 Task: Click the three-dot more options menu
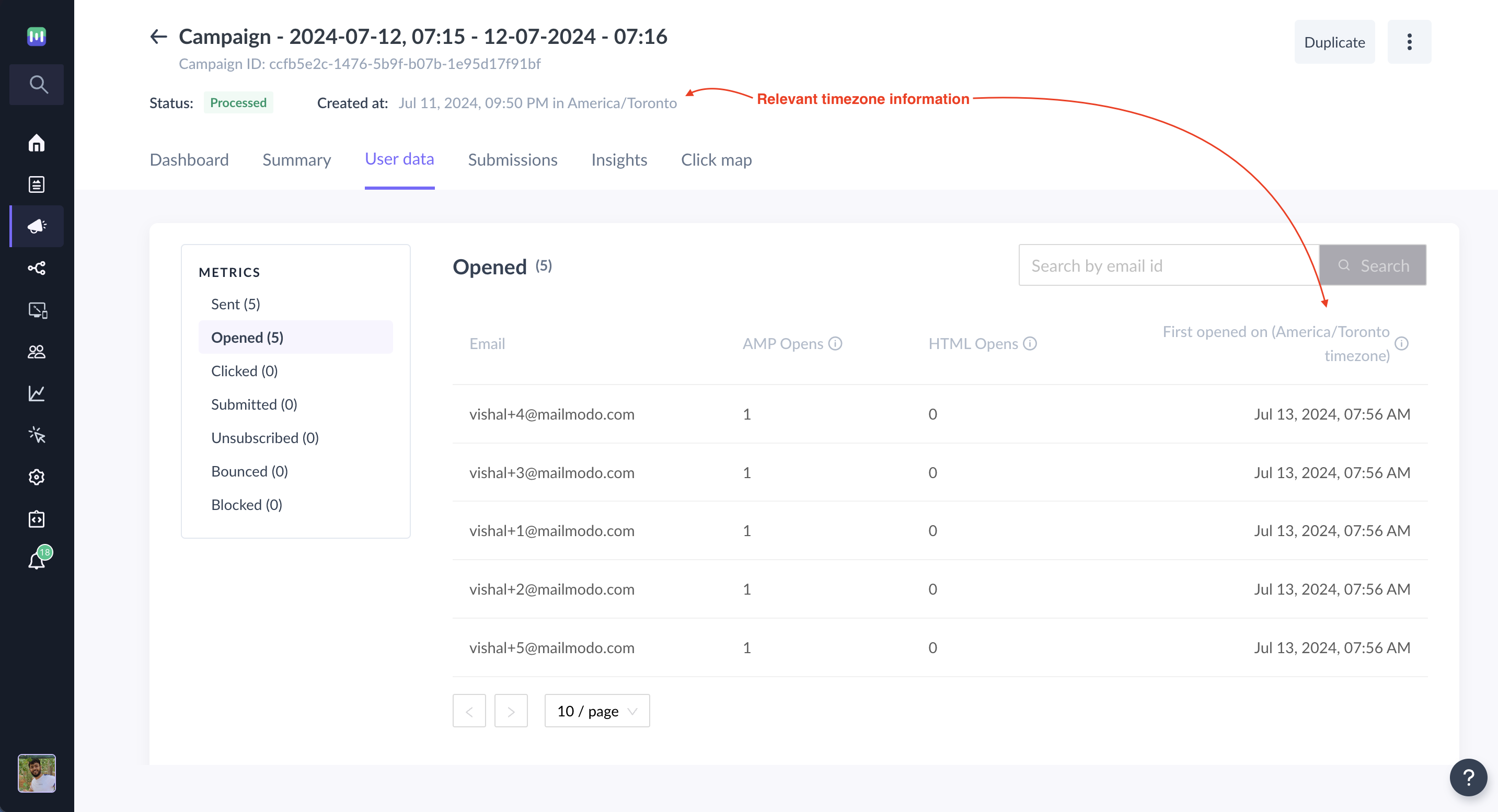pyautogui.click(x=1408, y=41)
